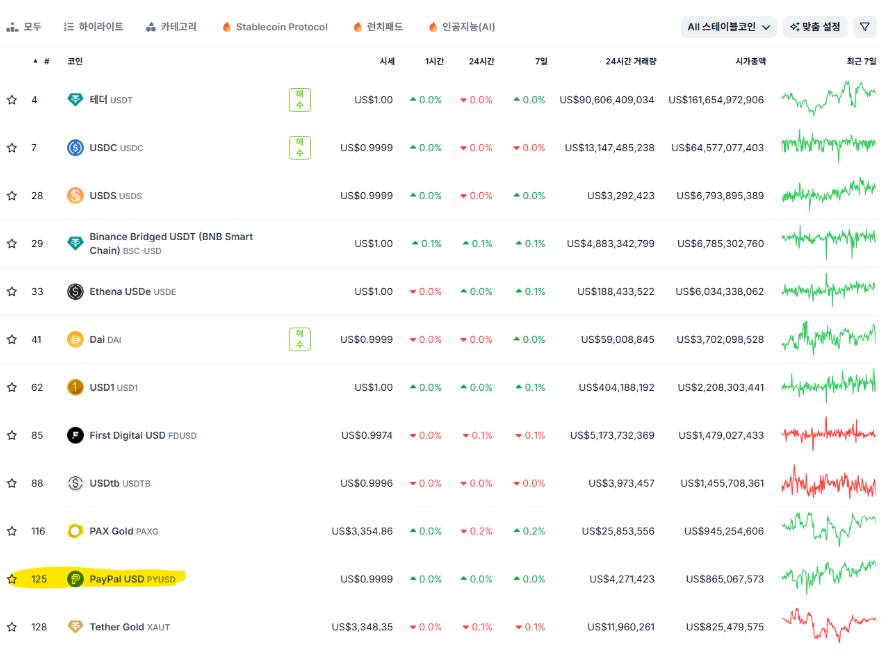
Task: Click the Tether Gold coin logo
Action: coord(75,627)
